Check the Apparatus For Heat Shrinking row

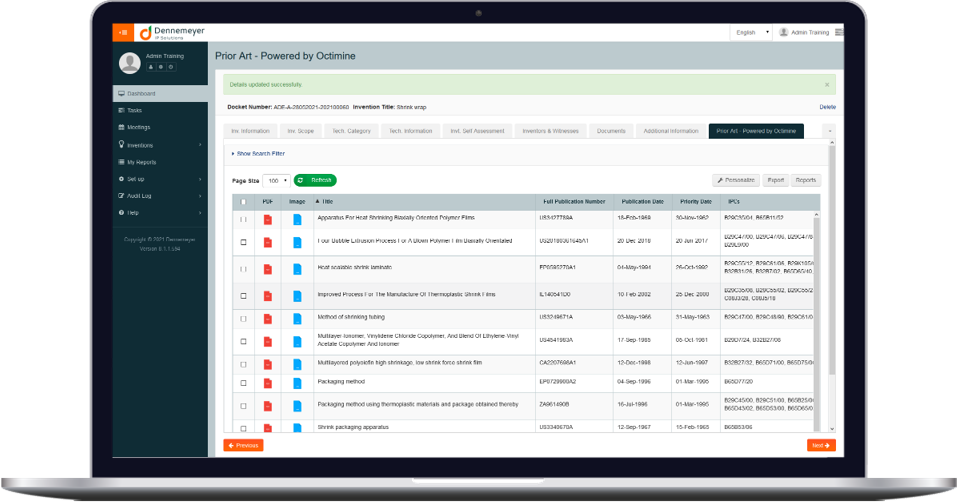coord(244,220)
